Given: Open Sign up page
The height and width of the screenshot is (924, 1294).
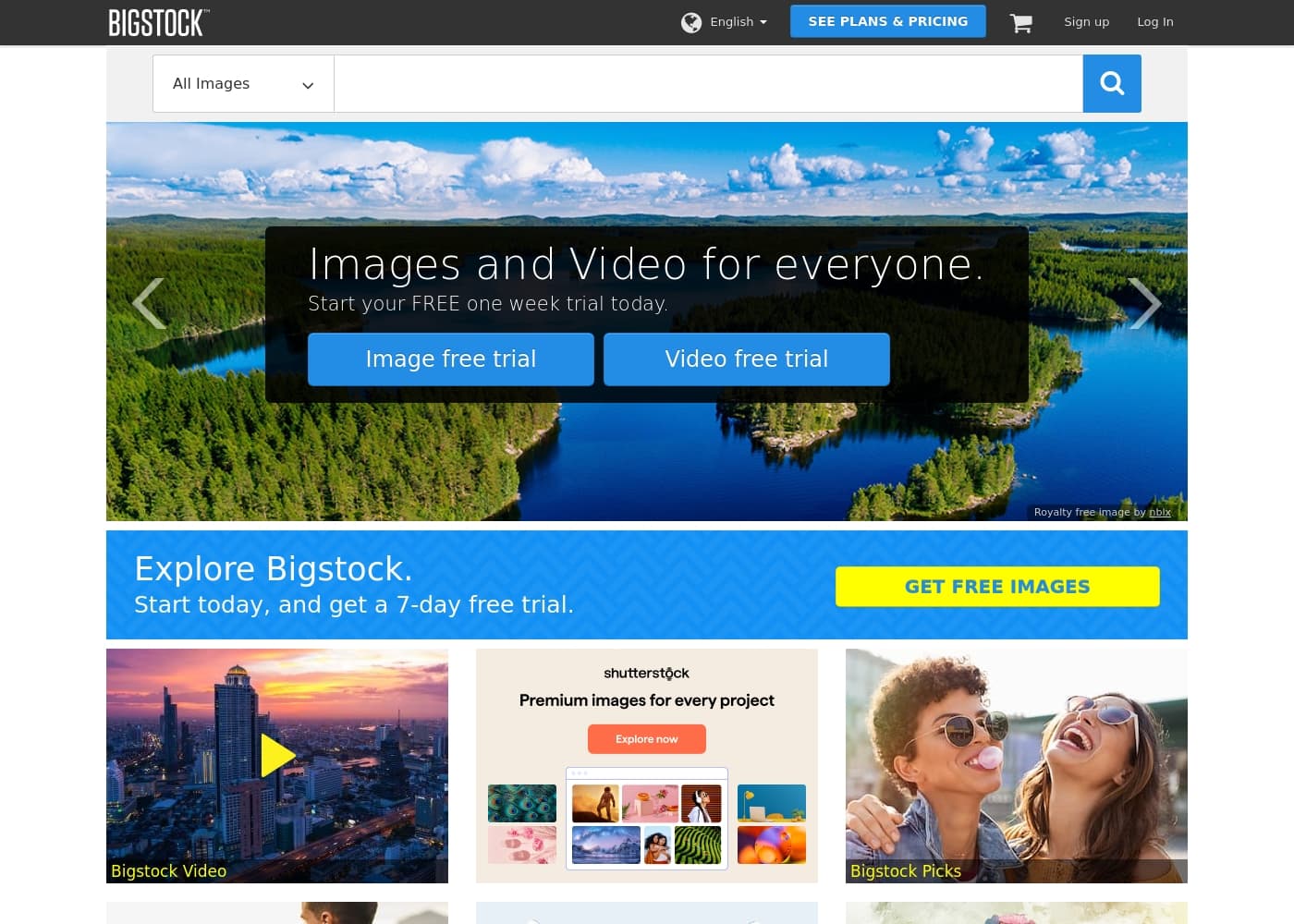Looking at the screenshot, I should (x=1086, y=22).
